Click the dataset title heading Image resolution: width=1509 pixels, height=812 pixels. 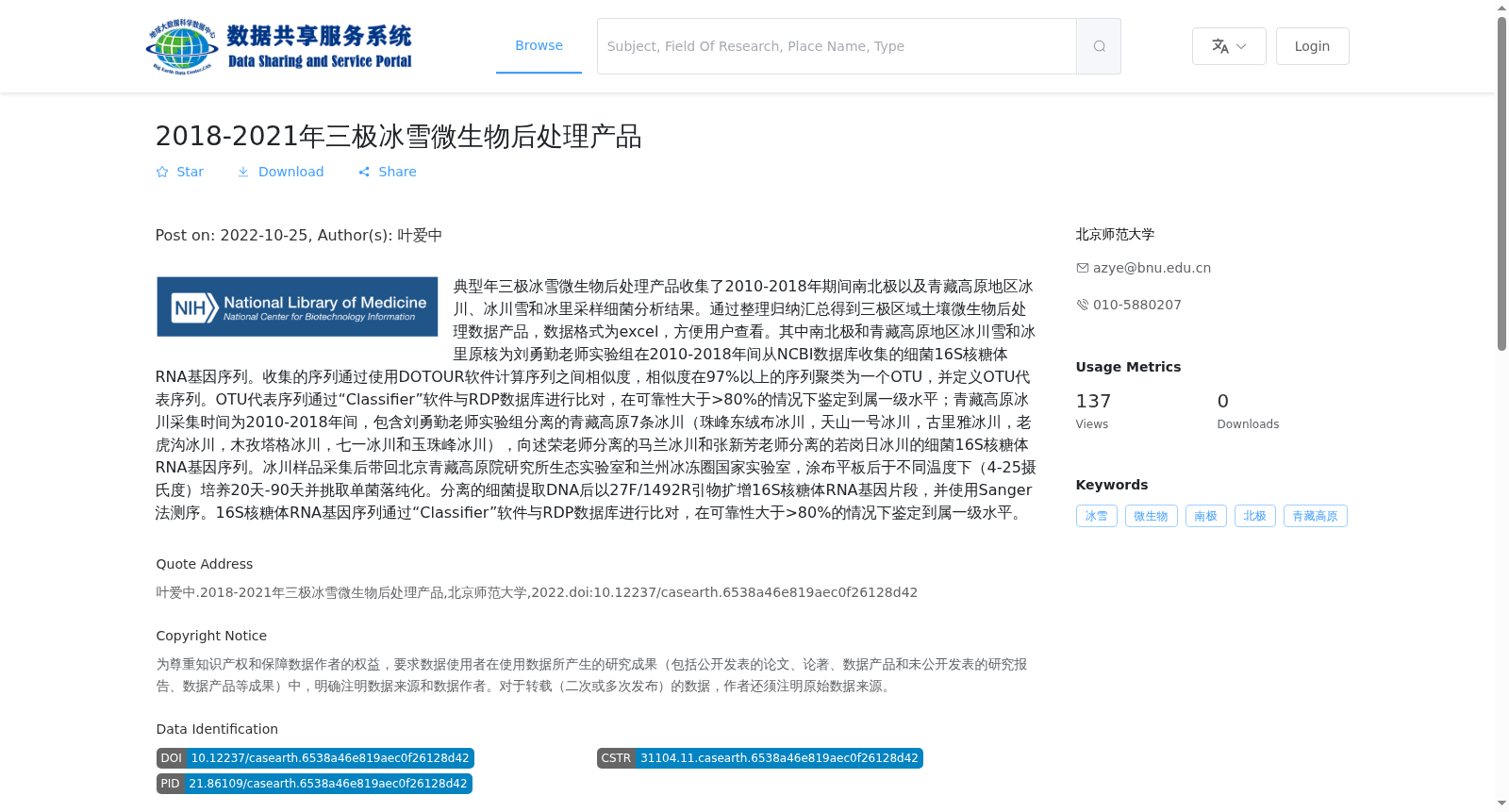click(x=399, y=137)
